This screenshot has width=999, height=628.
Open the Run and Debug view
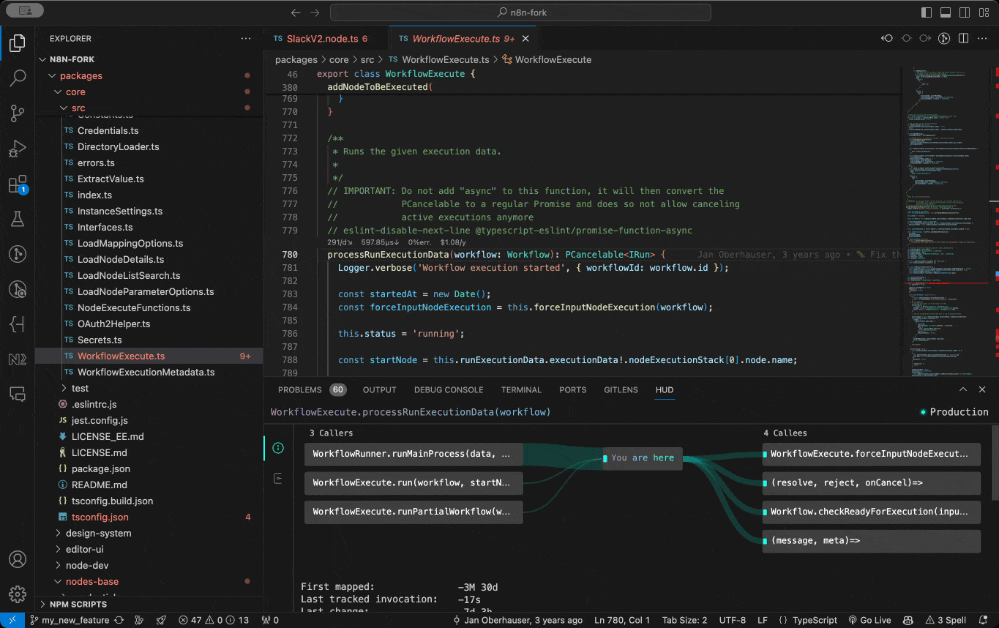[17, 149]
